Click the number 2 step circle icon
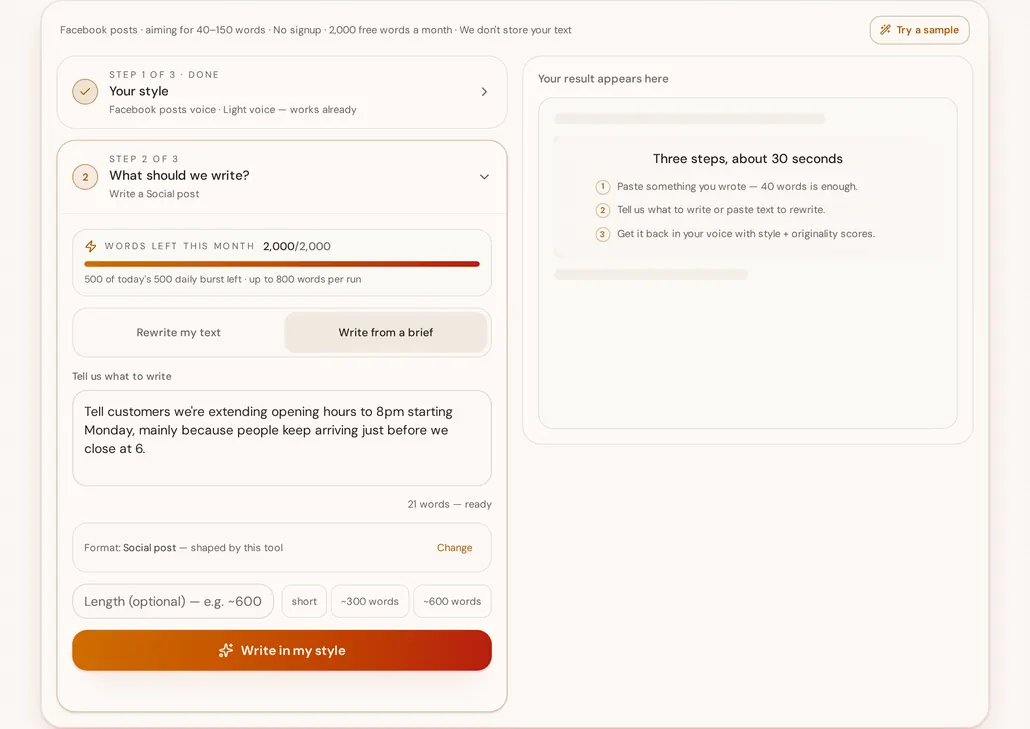 85,177
